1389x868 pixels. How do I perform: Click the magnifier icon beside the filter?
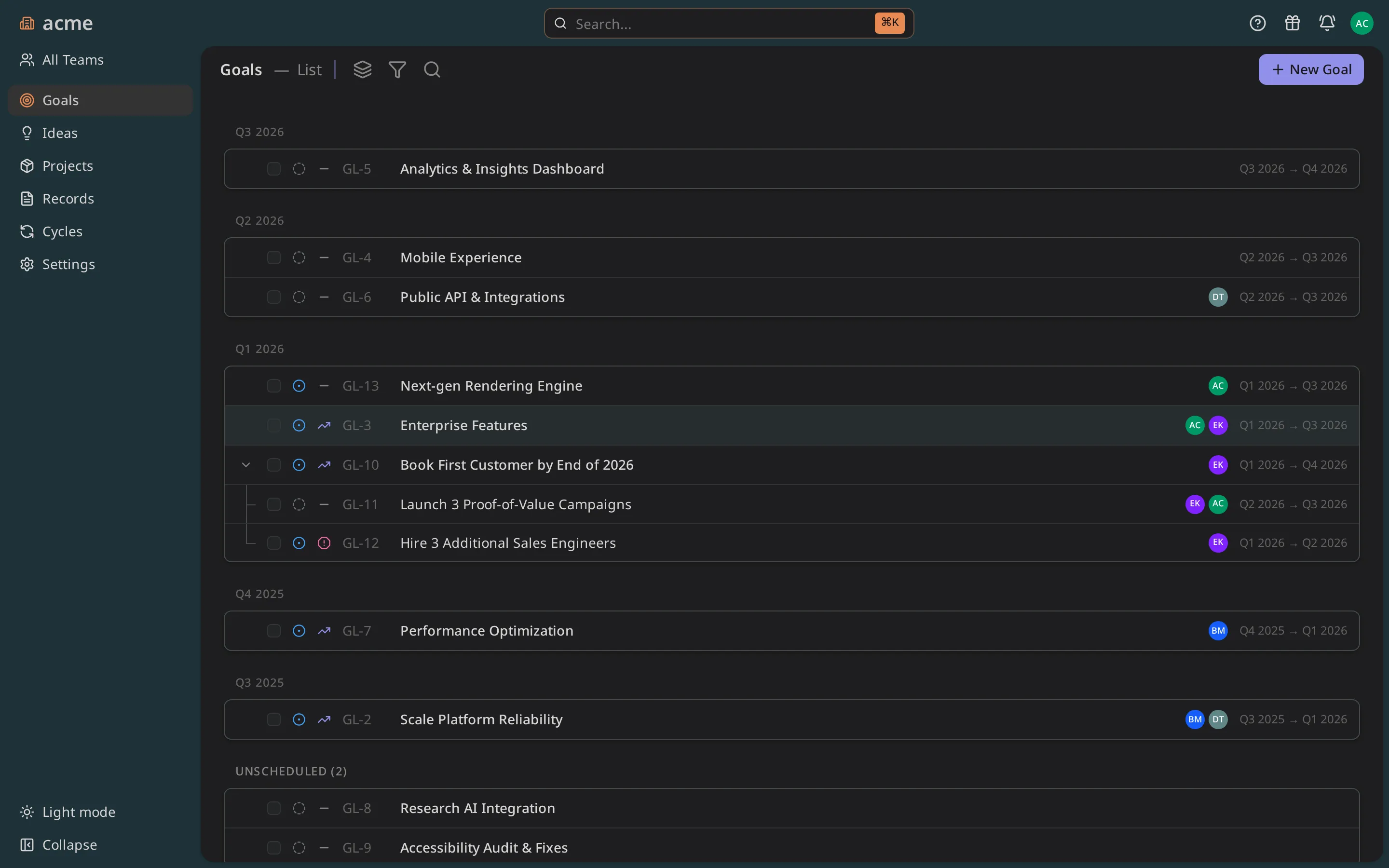[x=432, y=69]
